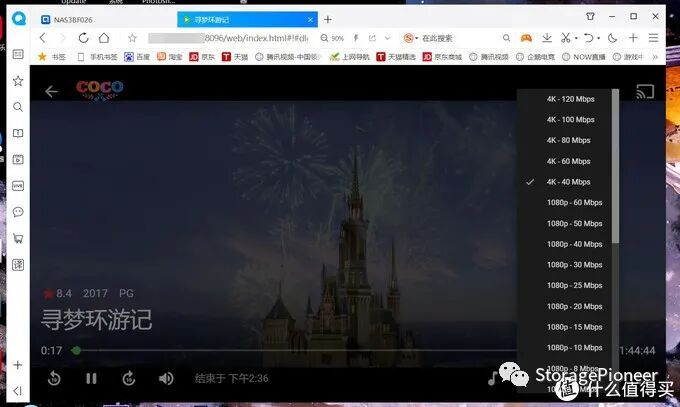Choose 1080p - 15 Mbps quality
Viewport: 680px width, 407px height.
pos(574,327)
